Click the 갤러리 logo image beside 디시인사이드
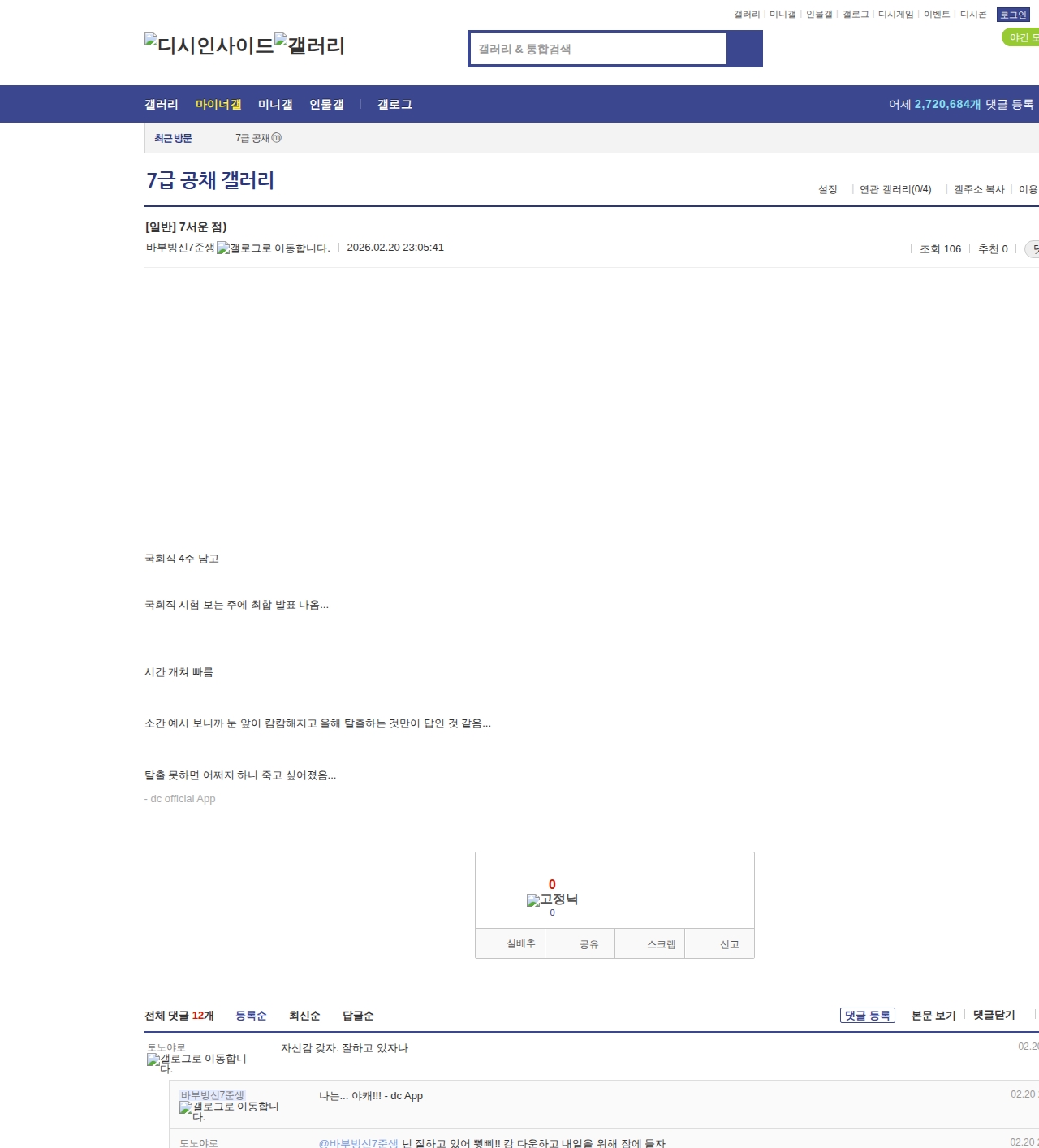 pos(310,45)
